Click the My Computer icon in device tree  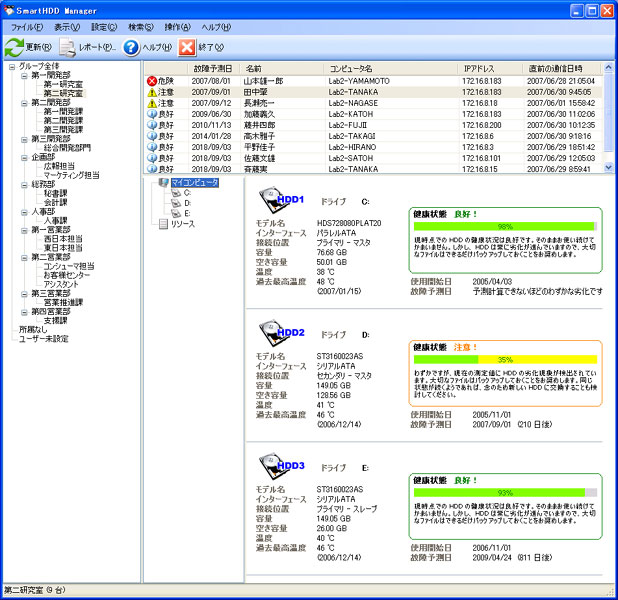coord(164,183)
